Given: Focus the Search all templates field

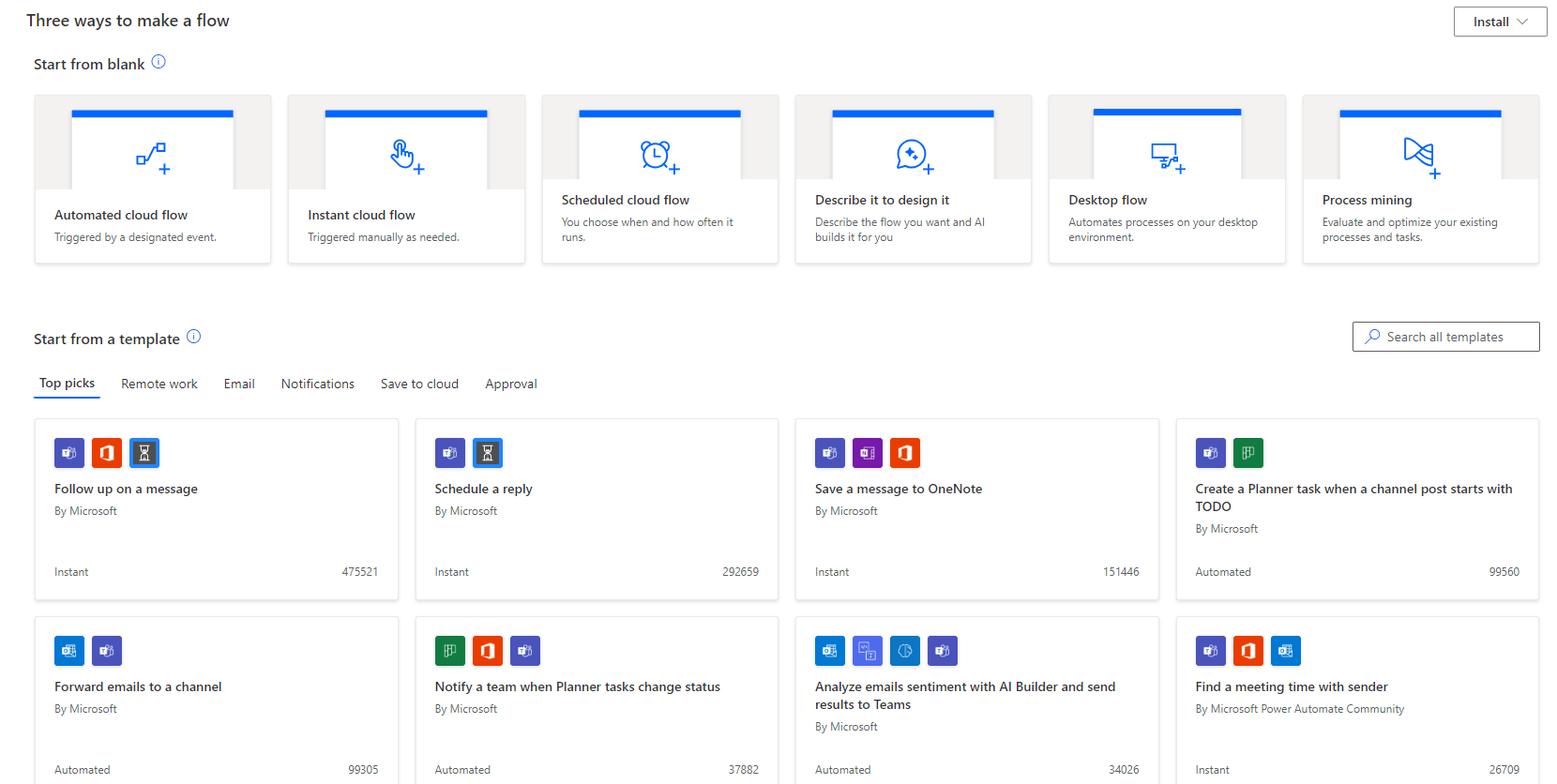Looking at the screenshot, I should click(1445, 337).
